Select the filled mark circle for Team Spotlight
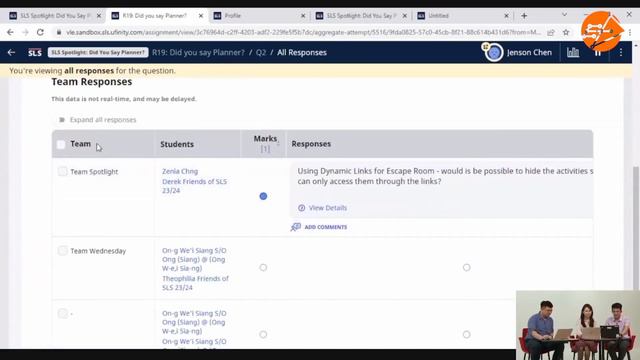This screenshot has width=640, height=360. (x=263, y=196)
